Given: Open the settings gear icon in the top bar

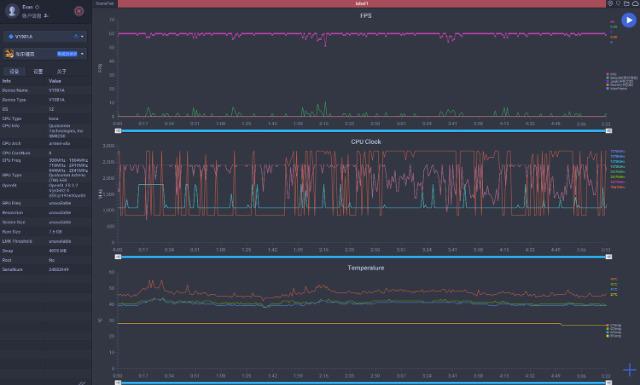Looking at the screenshot, I should tap(611, 3).
